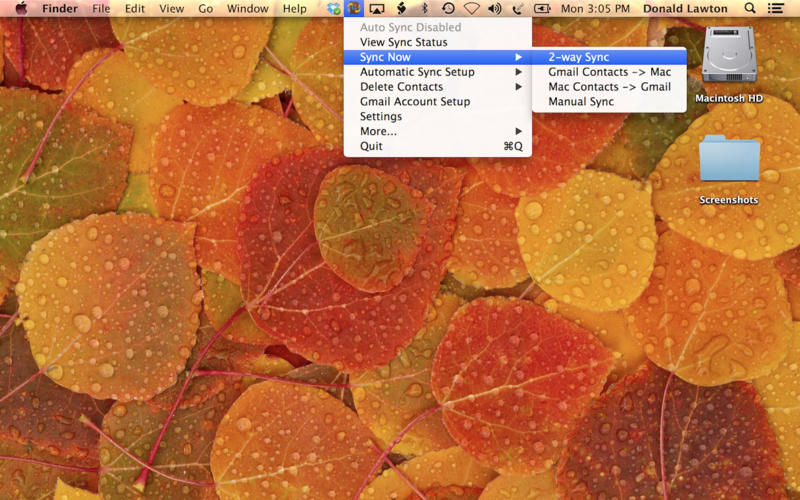Click the battery status icon

pyautogui.click(x=542, y=9)
